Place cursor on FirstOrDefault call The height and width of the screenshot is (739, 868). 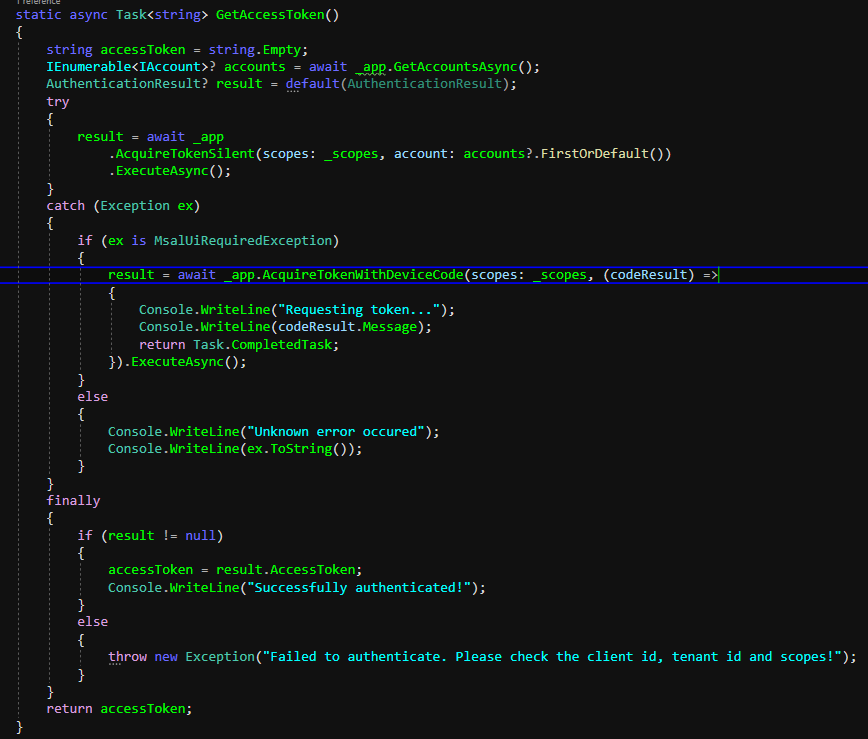[590, 153]
